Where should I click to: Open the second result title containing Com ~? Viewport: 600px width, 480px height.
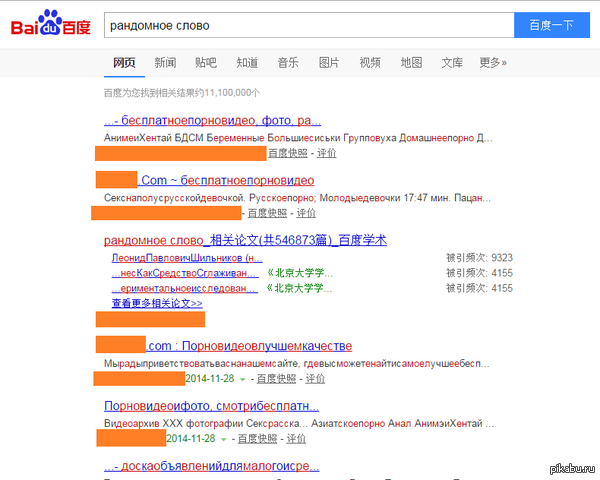[226, 180]
